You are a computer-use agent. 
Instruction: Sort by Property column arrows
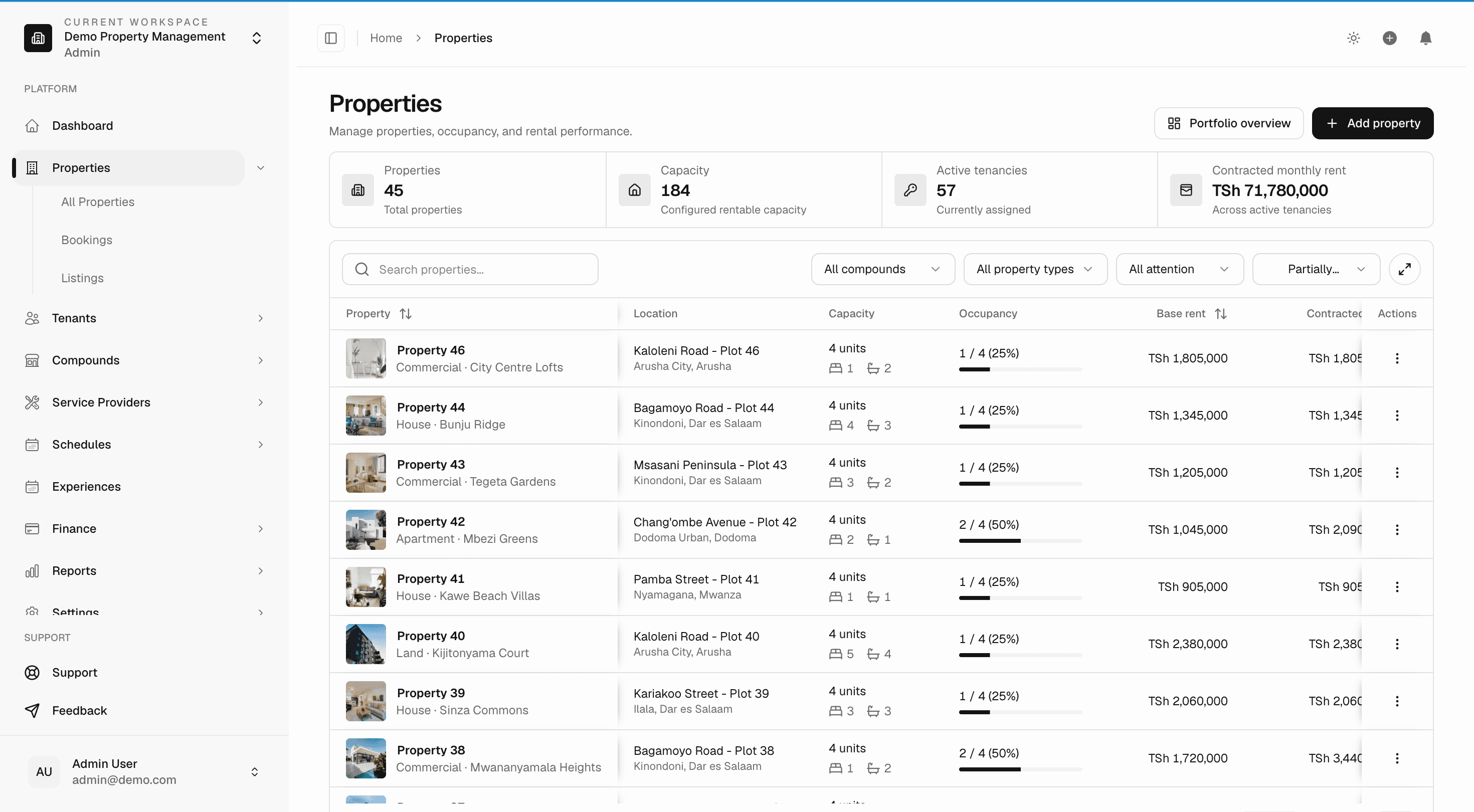click(x=406, y=314)
